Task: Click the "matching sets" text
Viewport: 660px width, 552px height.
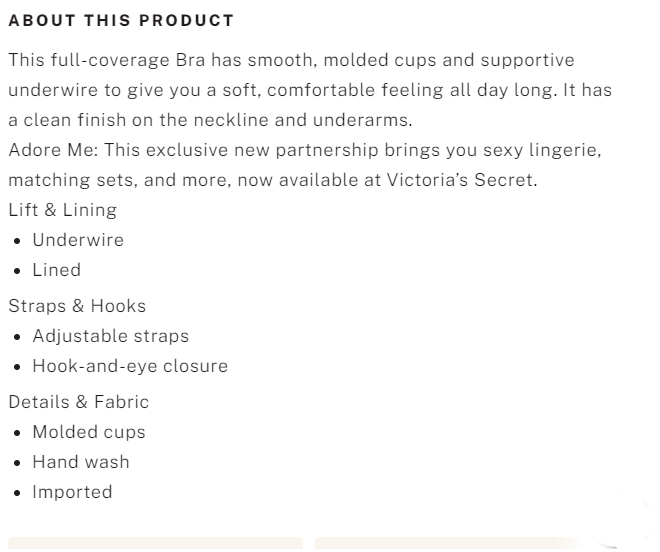Action: tap(64, 181)
